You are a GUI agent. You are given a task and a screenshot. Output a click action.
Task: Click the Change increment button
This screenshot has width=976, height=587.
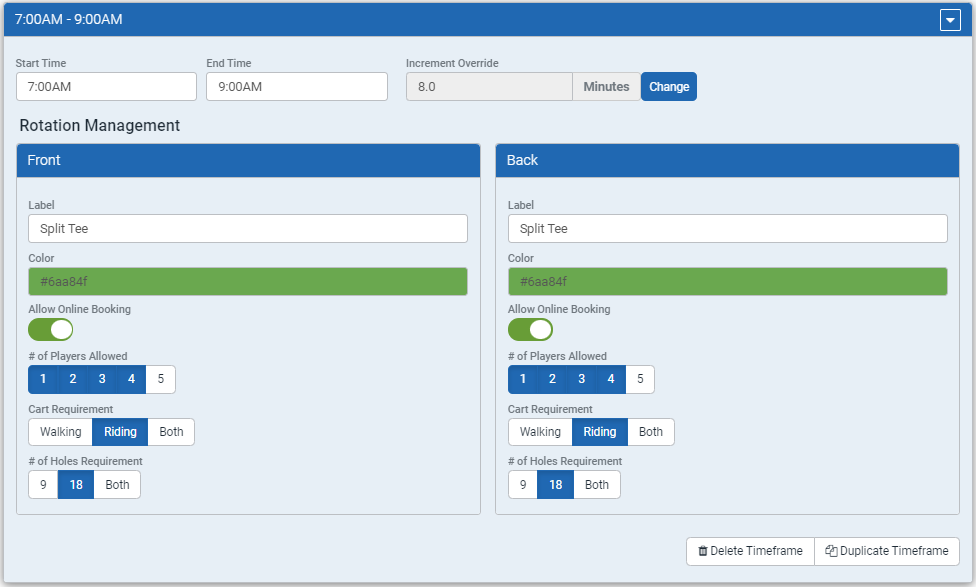point(669,87)
